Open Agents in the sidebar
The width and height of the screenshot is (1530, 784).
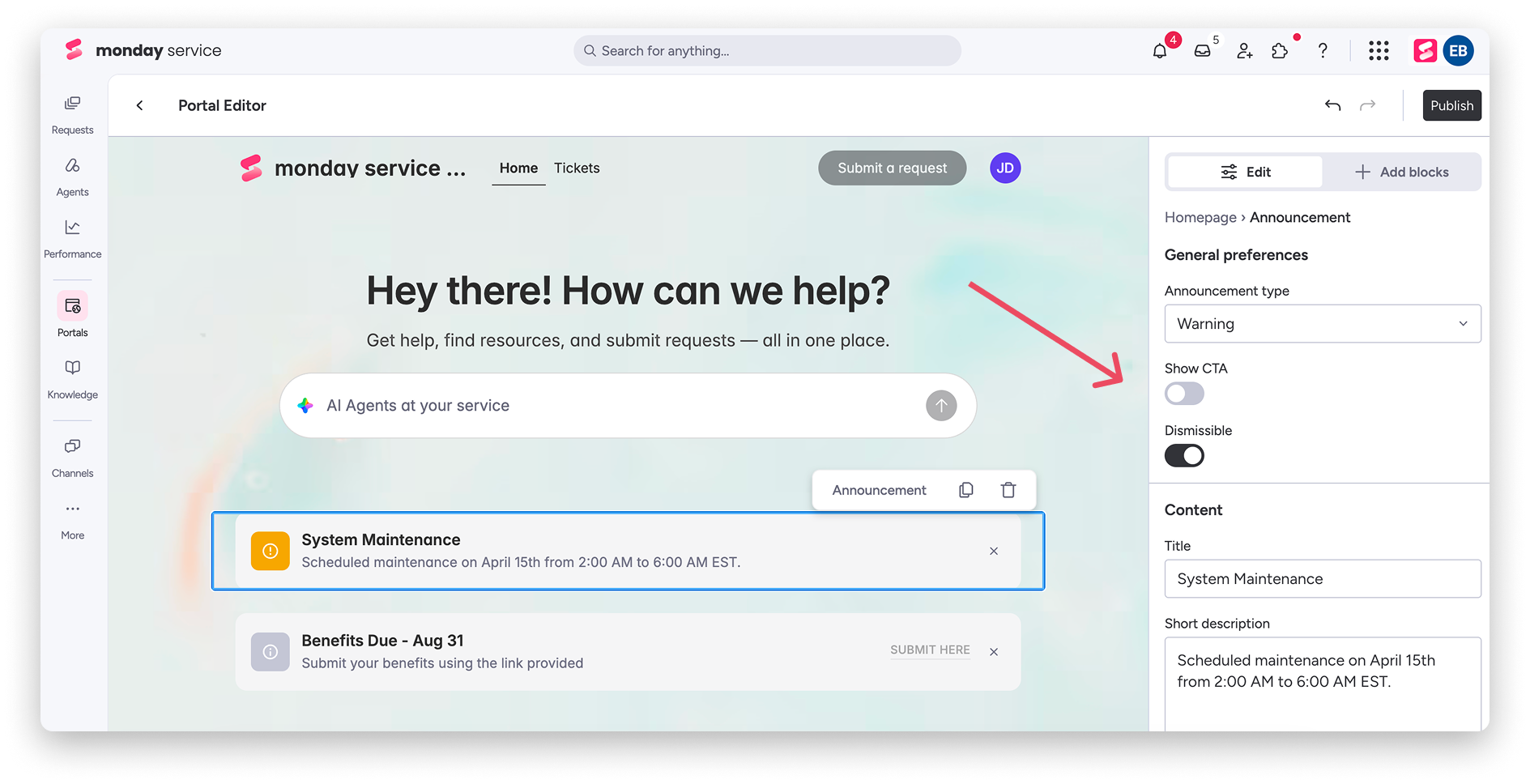tap(73, 177)
